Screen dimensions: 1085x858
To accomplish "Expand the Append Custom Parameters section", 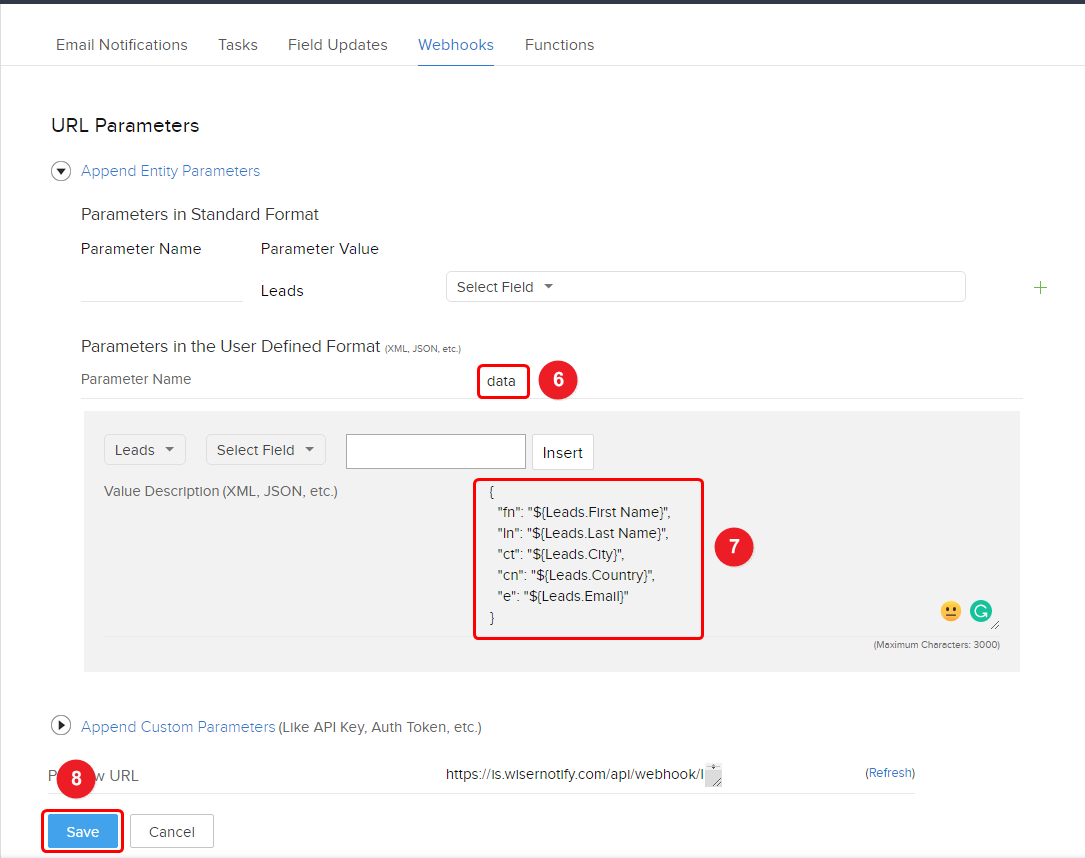I will pyautogui.click(x=61, y=726).
